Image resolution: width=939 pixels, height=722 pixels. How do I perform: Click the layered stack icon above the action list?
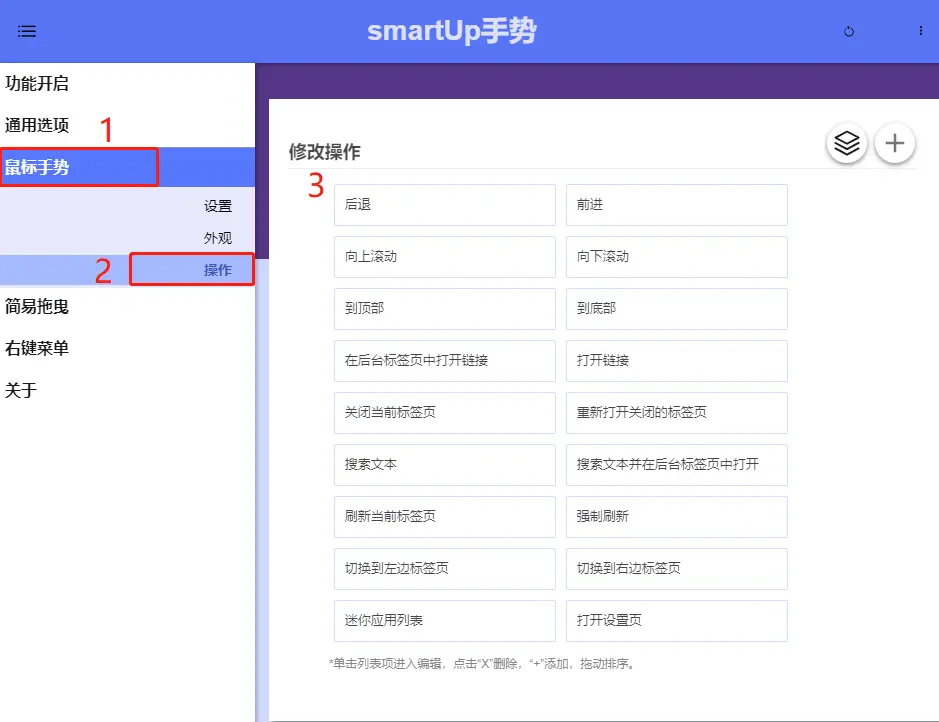846,143
